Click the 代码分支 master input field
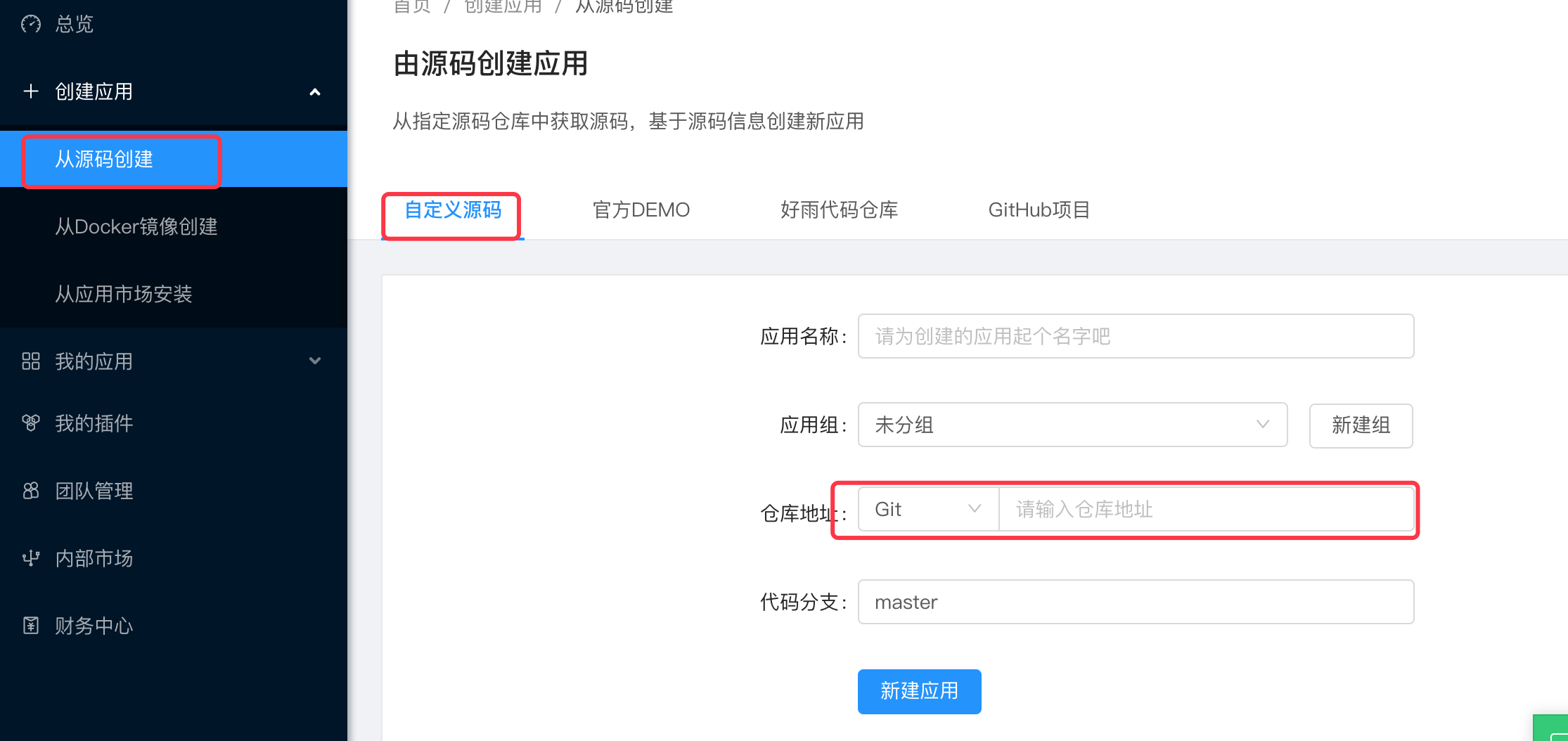 click(1136, 602)
